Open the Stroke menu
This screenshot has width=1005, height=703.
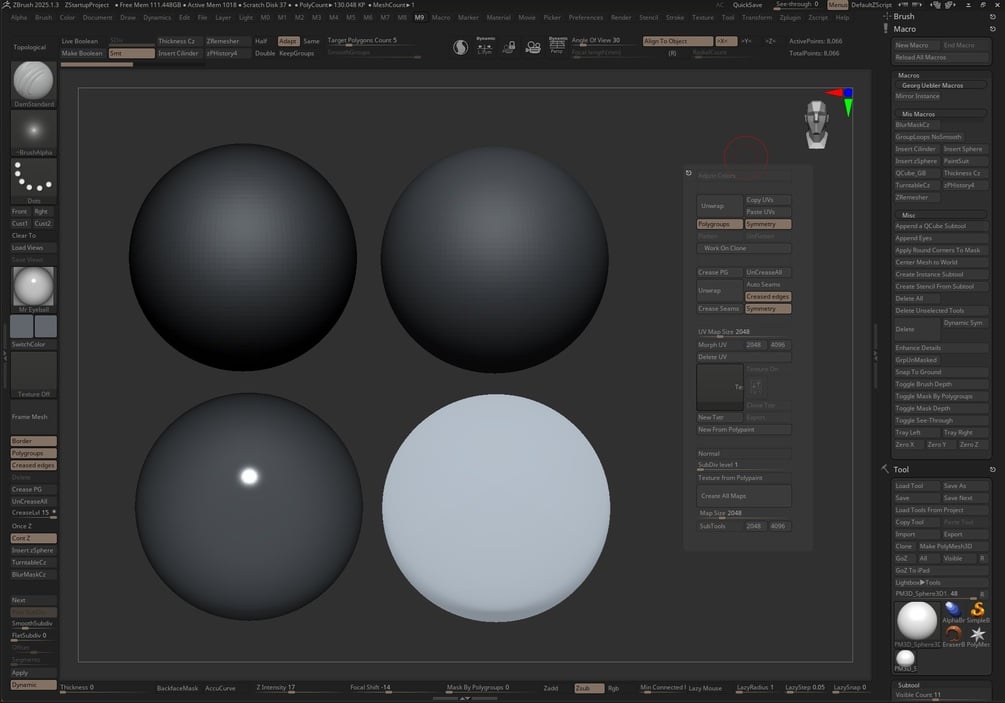coord(674,17)
